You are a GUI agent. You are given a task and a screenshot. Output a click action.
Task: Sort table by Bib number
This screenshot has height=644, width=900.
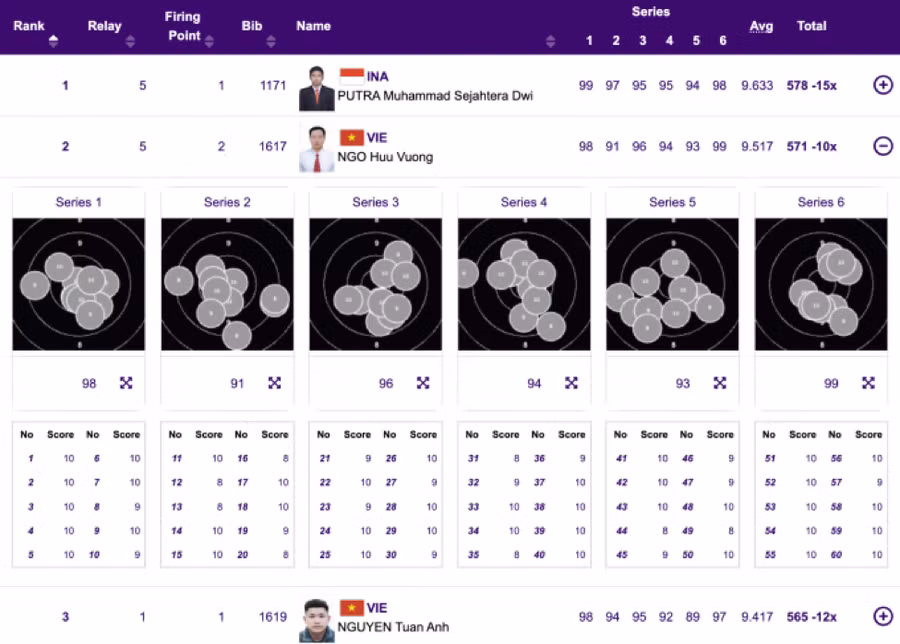pyautogui.click(x=271, y=41)
